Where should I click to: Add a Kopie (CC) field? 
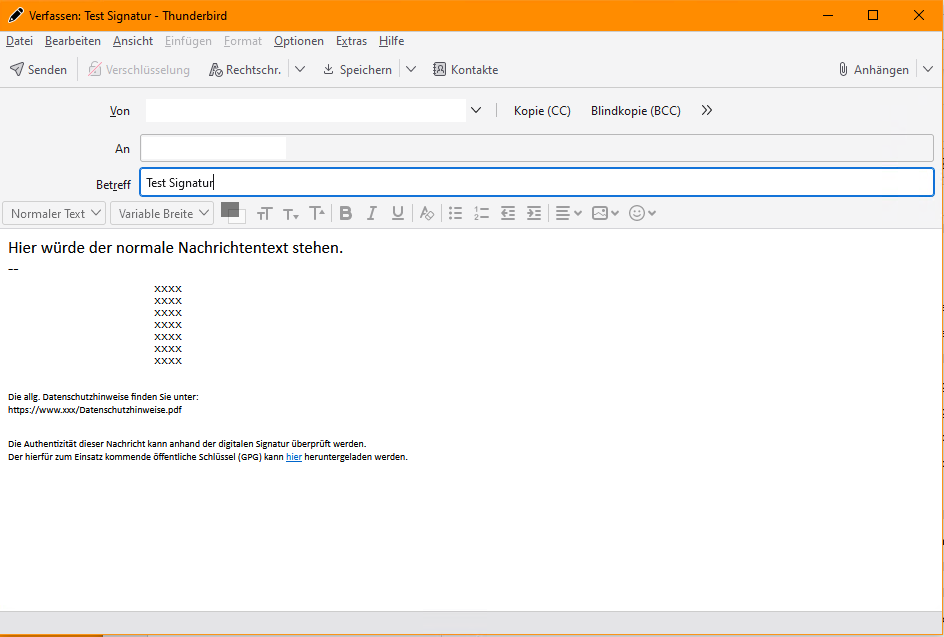pyautogui.click(x=542, y=111)
